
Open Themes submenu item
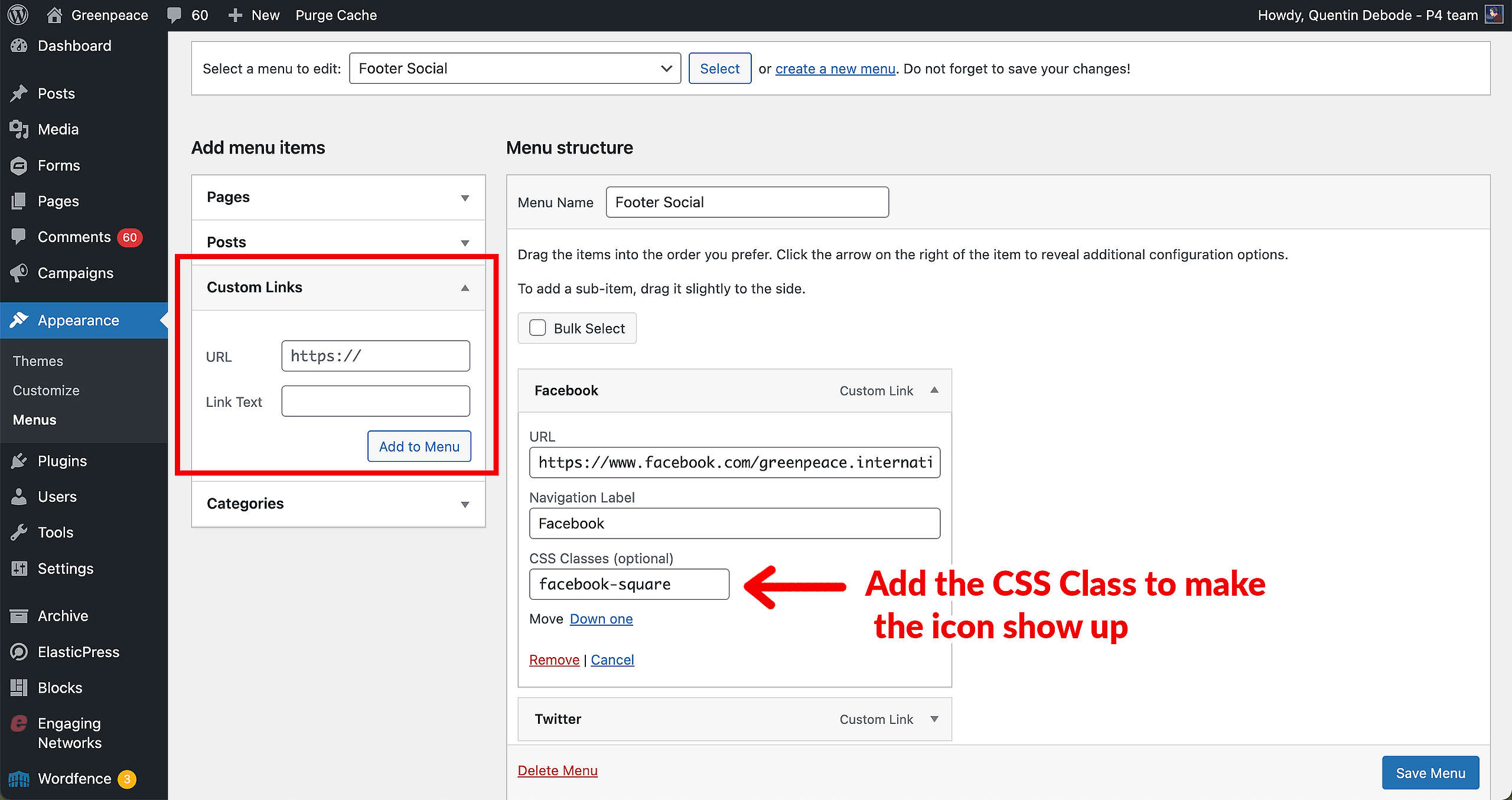click(x=38, y=361)
